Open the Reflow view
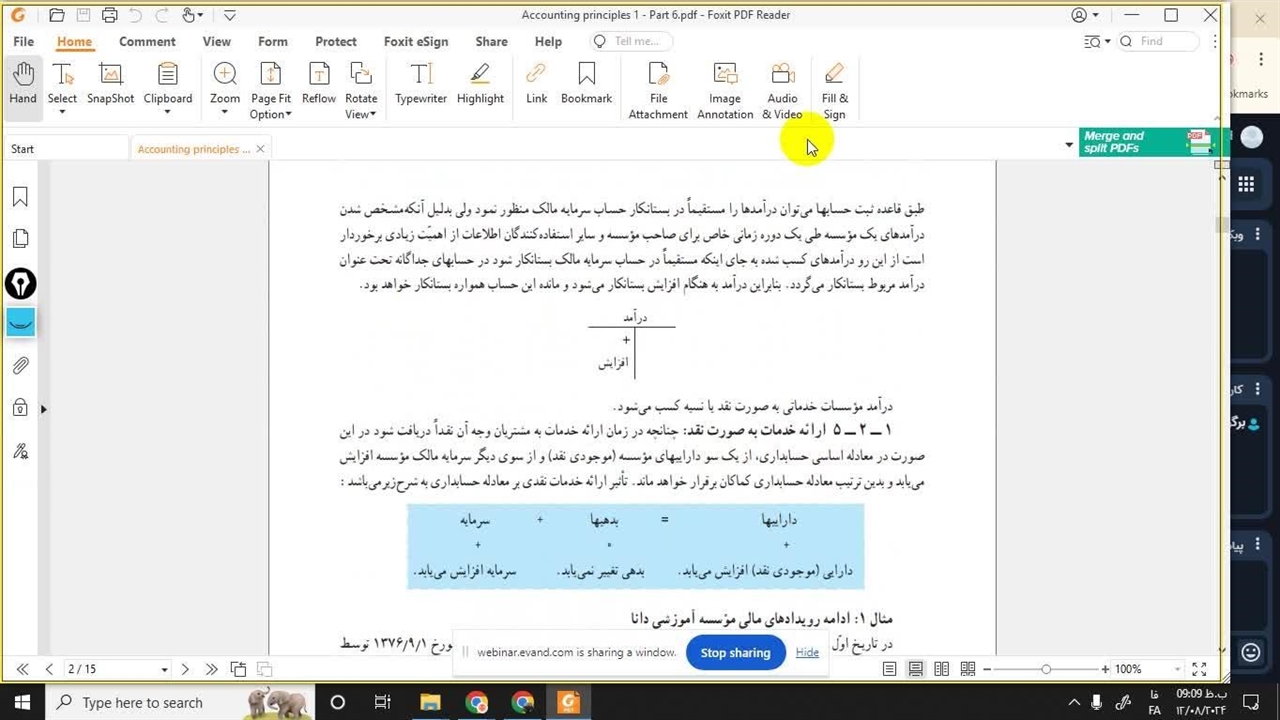Image resolution: width=1280 pixels, height=720 pixels. [318, 83]
